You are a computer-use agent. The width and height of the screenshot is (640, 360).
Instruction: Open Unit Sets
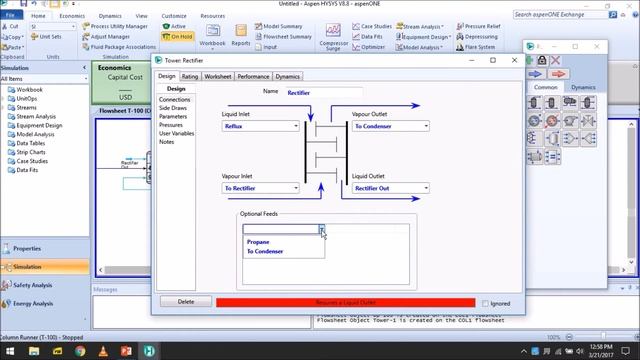pos(46,37)
